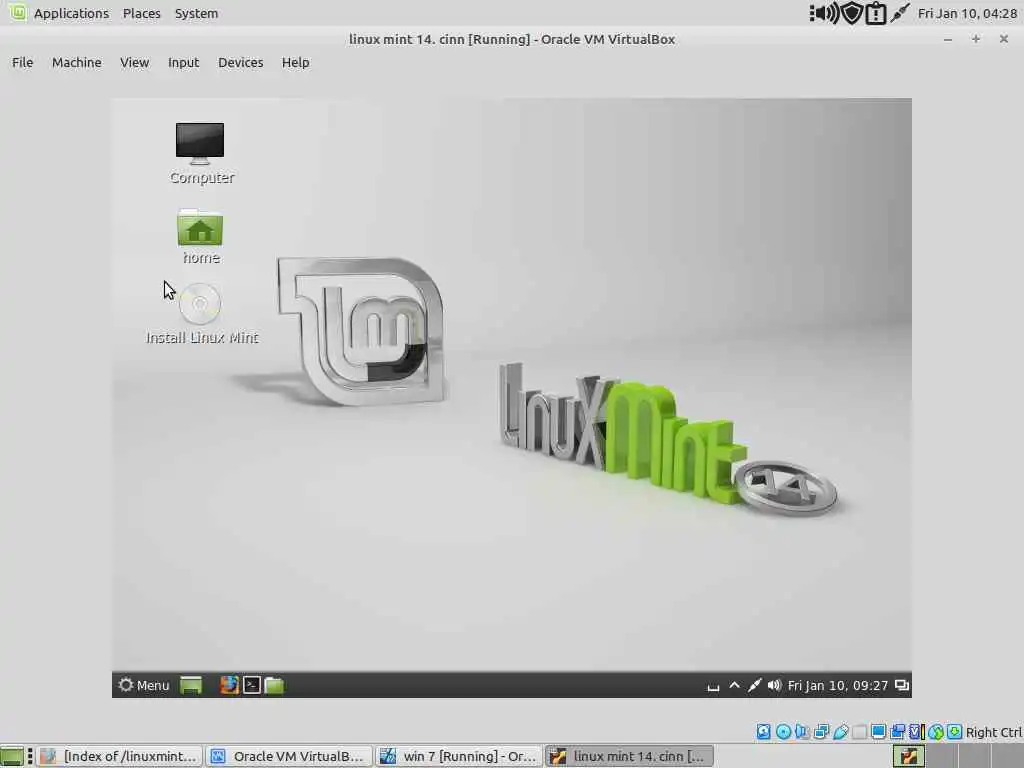Open the Machine menu
1024x768 pixels.
click(x=76, y=63)
